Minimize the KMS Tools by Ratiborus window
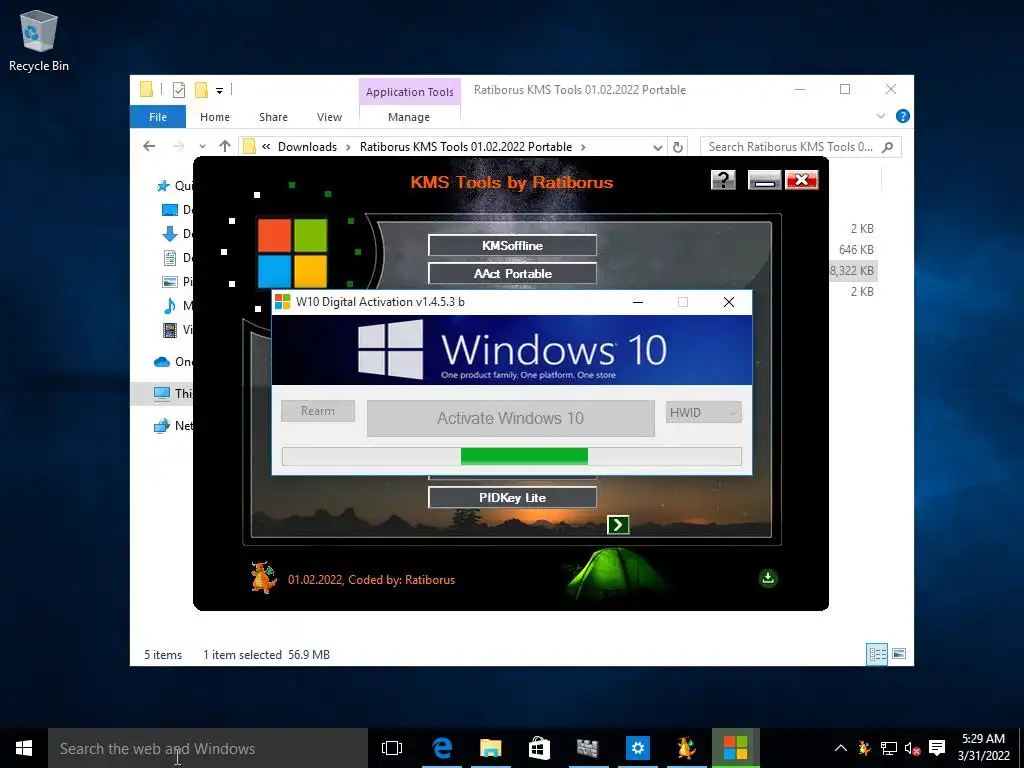Image resolution: width=1024 pixels, height=768 pixels. (x=764, y=180)
